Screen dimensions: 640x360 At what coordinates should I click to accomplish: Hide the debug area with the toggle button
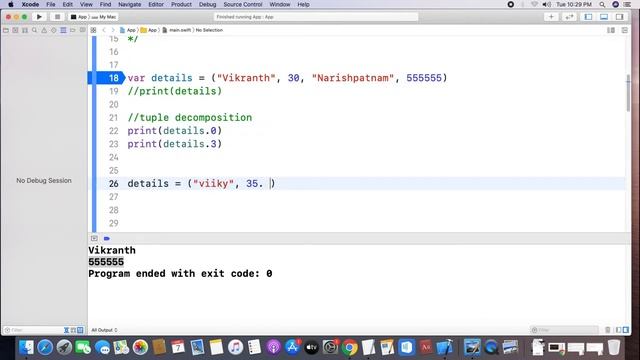tap(94, 238)
